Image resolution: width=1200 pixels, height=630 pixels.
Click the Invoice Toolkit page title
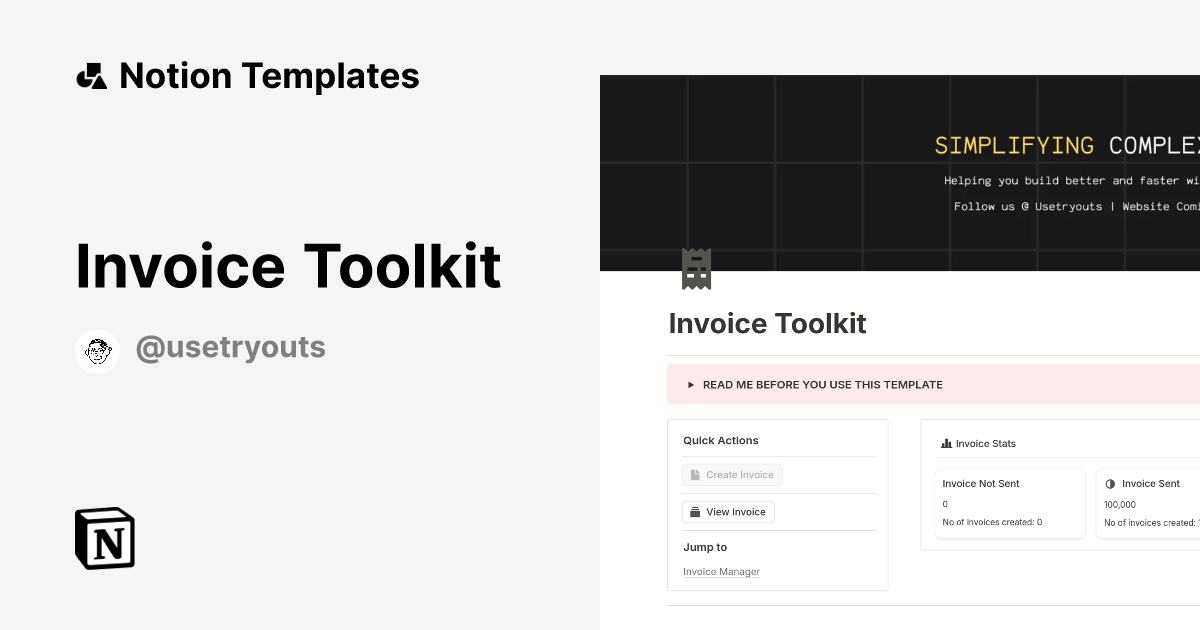[x=767, y=323]
